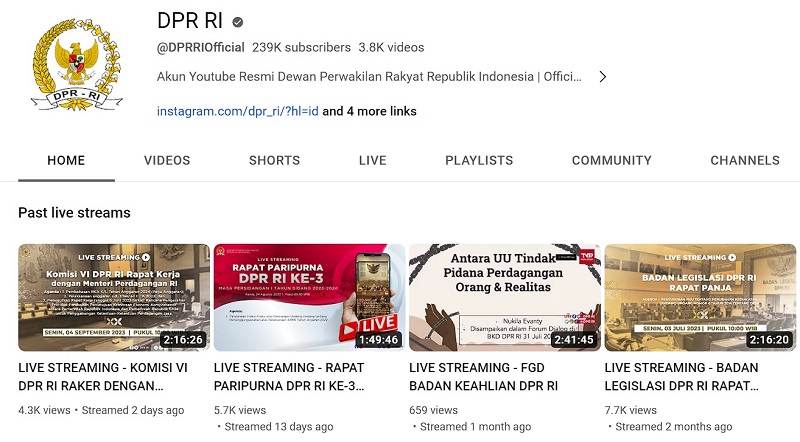This screenshot has height=442, width=800.
Task: Play the Komisi VI Rapat Kerja thumbnail
Action: coord(114,298)
